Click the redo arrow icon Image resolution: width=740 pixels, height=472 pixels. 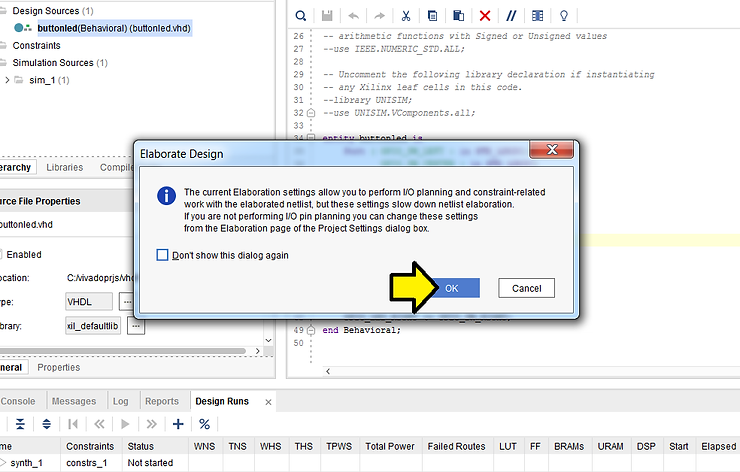(x=379, y=16)
